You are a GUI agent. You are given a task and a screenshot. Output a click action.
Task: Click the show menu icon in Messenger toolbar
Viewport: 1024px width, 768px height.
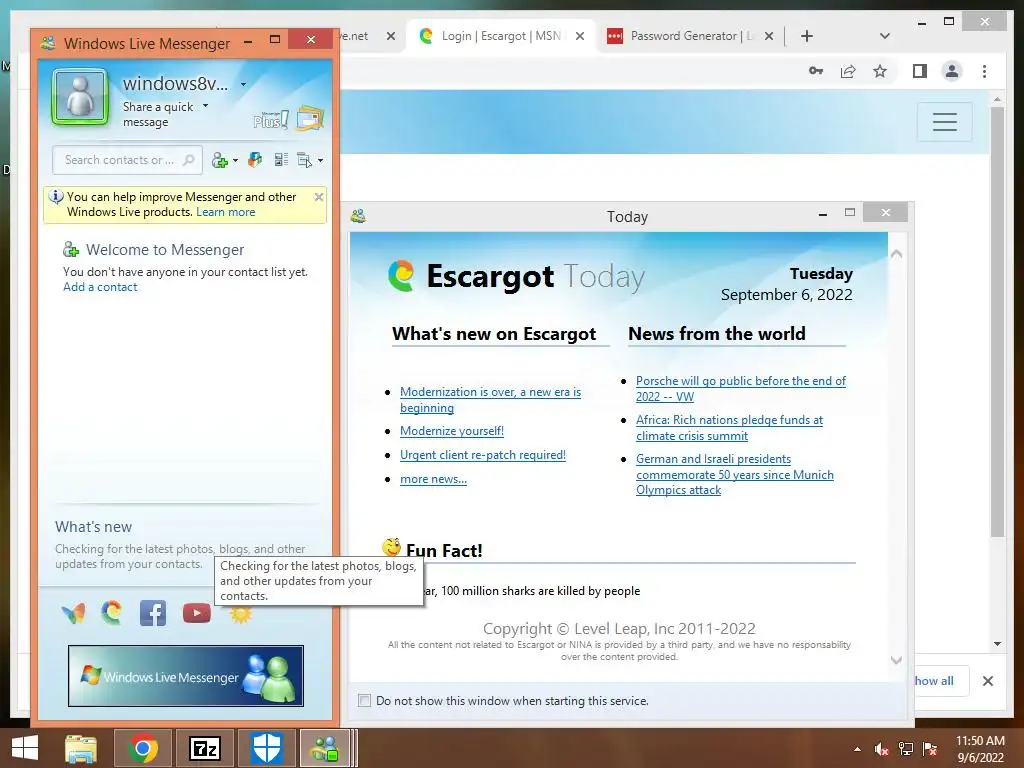pyautogui.click(x=304, y=160)
